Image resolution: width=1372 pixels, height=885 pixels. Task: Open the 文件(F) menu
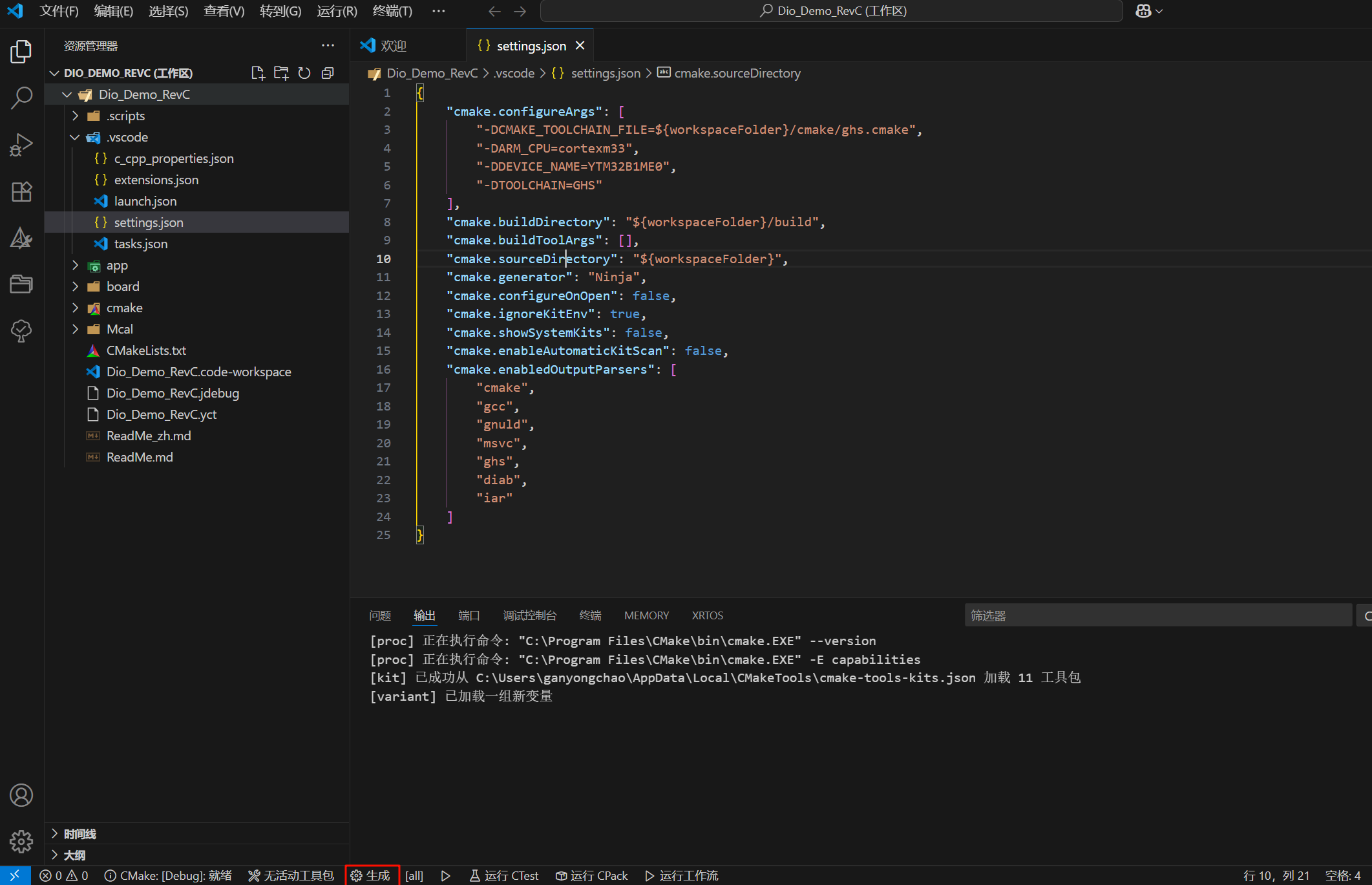pos(59,11)
